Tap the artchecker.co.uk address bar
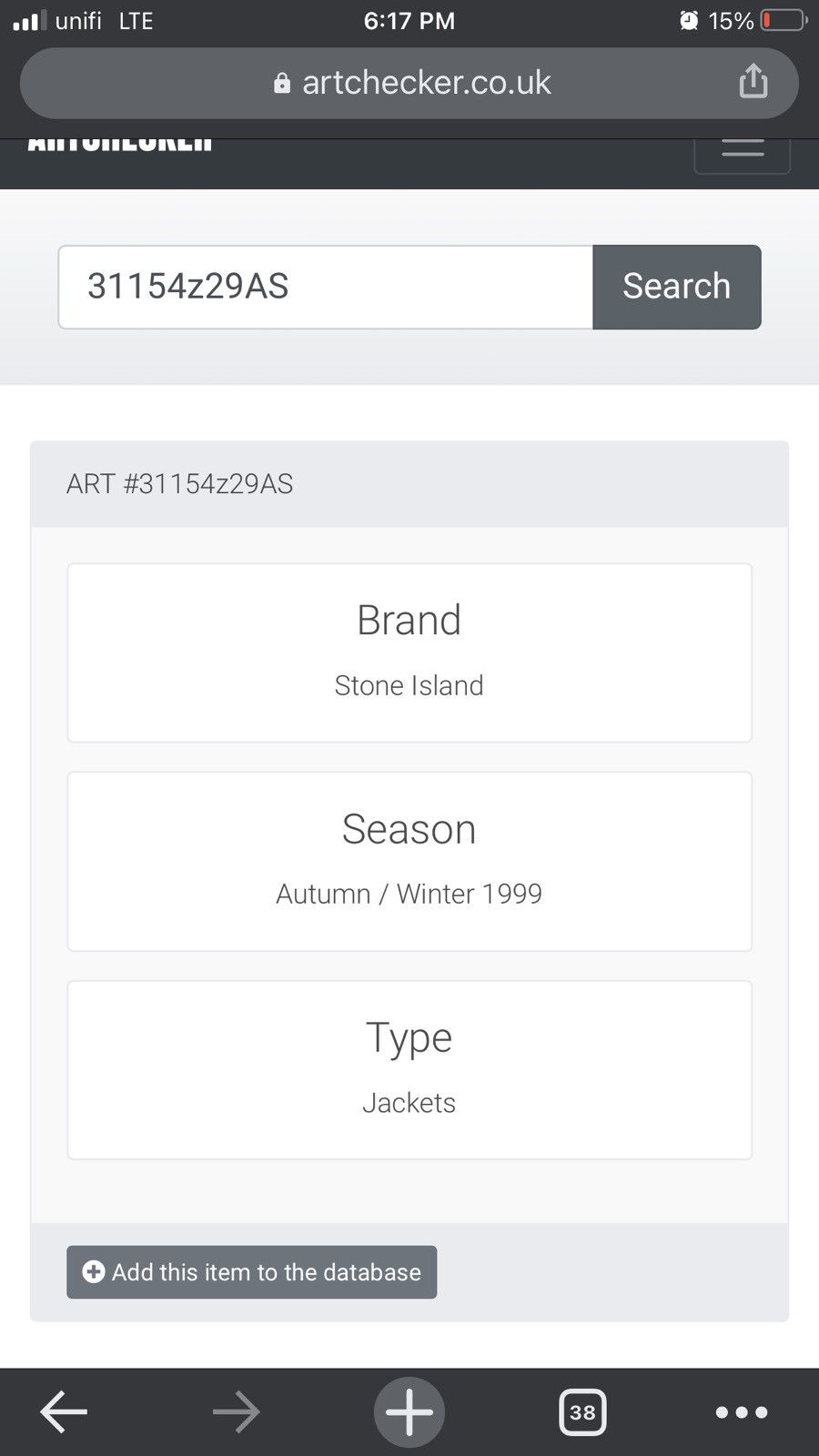This screenshot has height=1456, width=819. point(409,83)
